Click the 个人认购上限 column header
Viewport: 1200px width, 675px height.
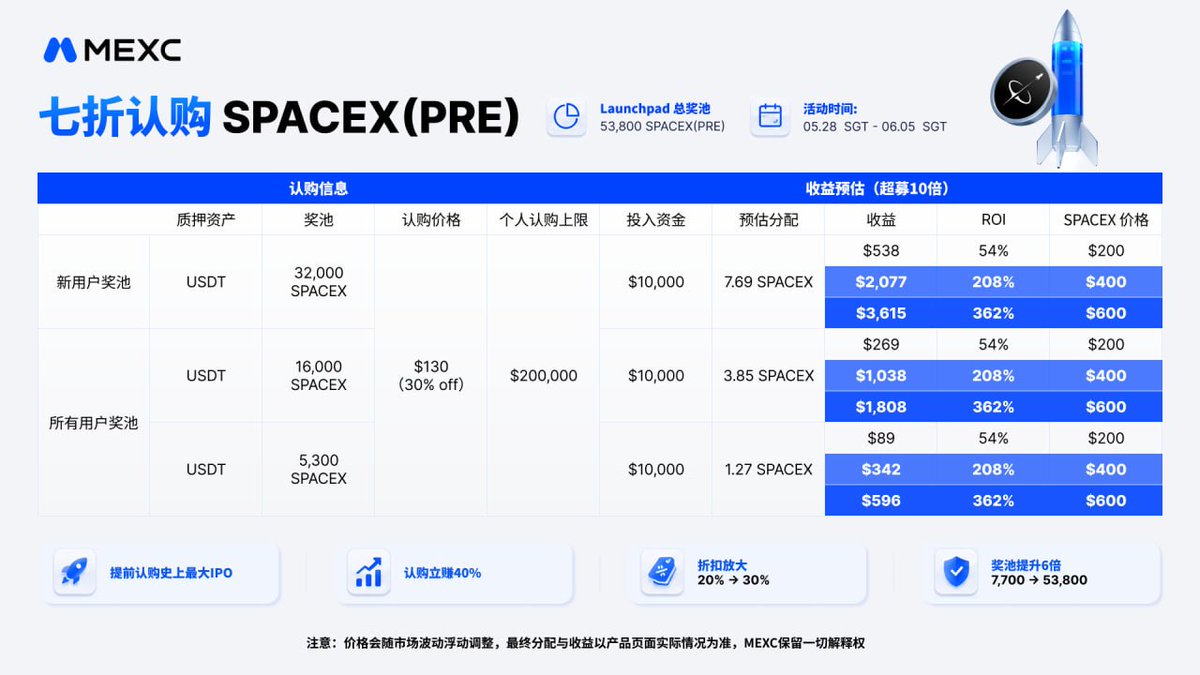click(543, 220)
